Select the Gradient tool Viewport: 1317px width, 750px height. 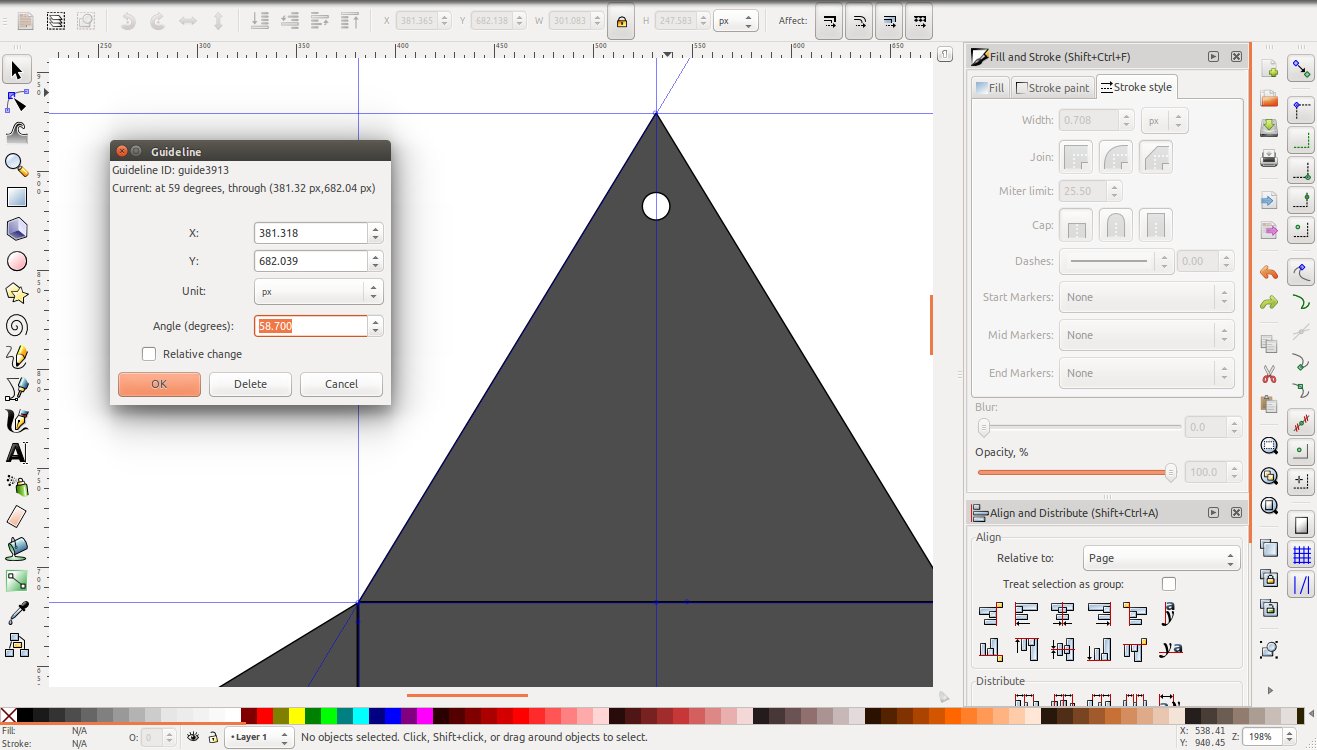pos(16,580)
